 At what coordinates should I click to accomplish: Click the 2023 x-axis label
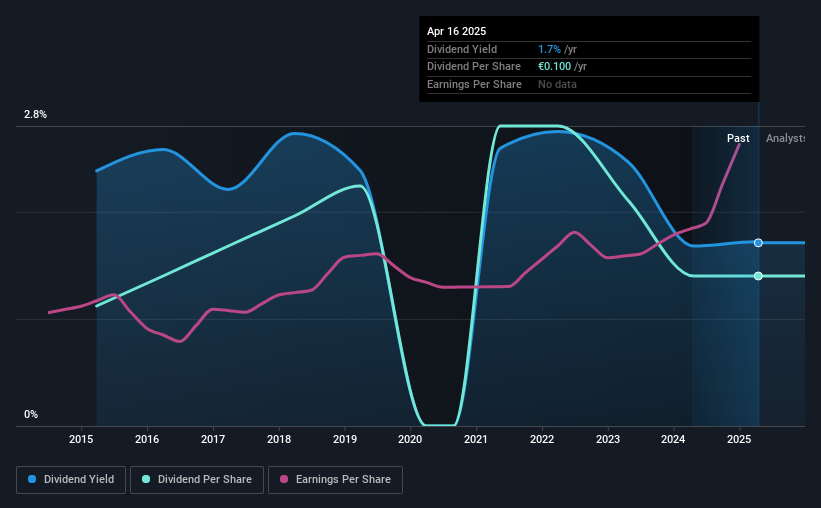point(608,439)
